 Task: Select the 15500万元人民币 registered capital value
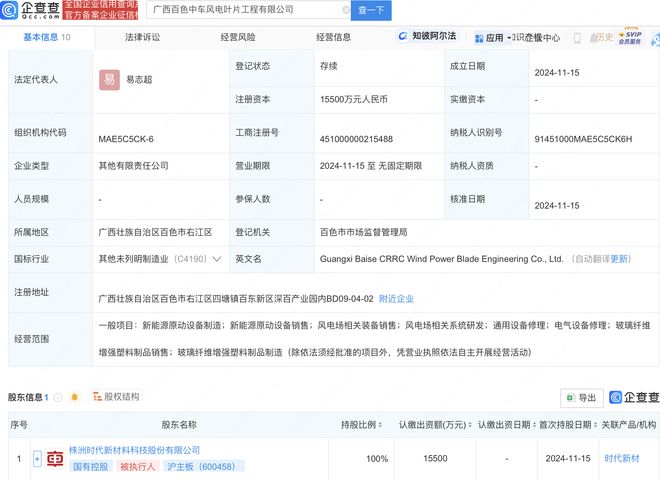coord(354,99)
